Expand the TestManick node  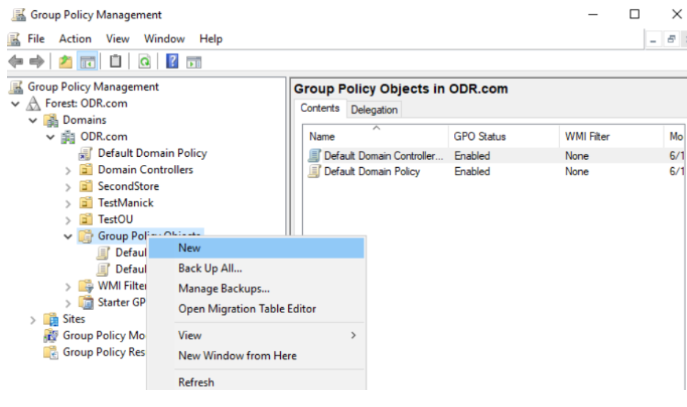click(x=68, y=204)
